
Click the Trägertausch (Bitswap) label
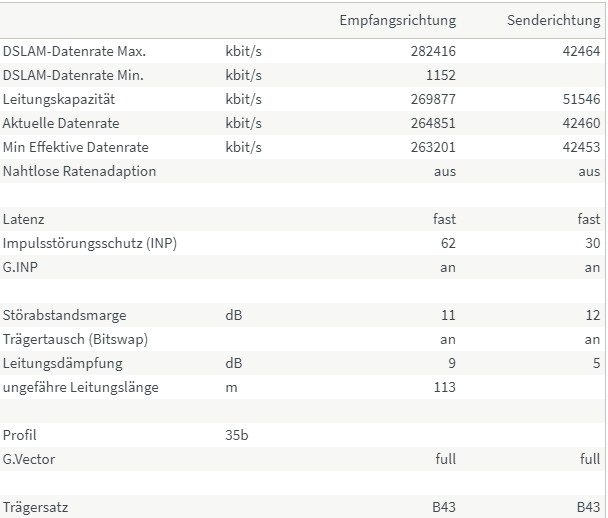click(75, 339)
